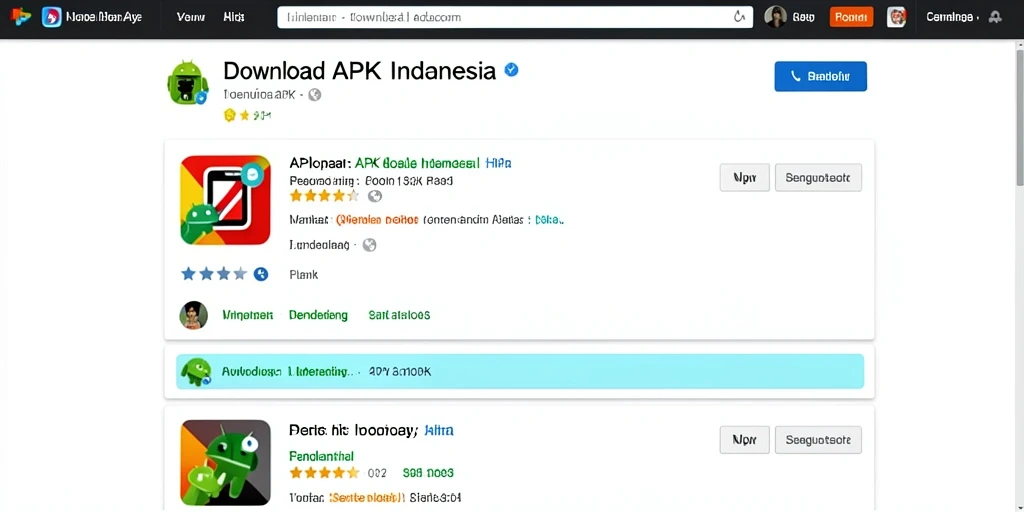
Task: Open the Hids menu
Action: (x=234, y=18)
